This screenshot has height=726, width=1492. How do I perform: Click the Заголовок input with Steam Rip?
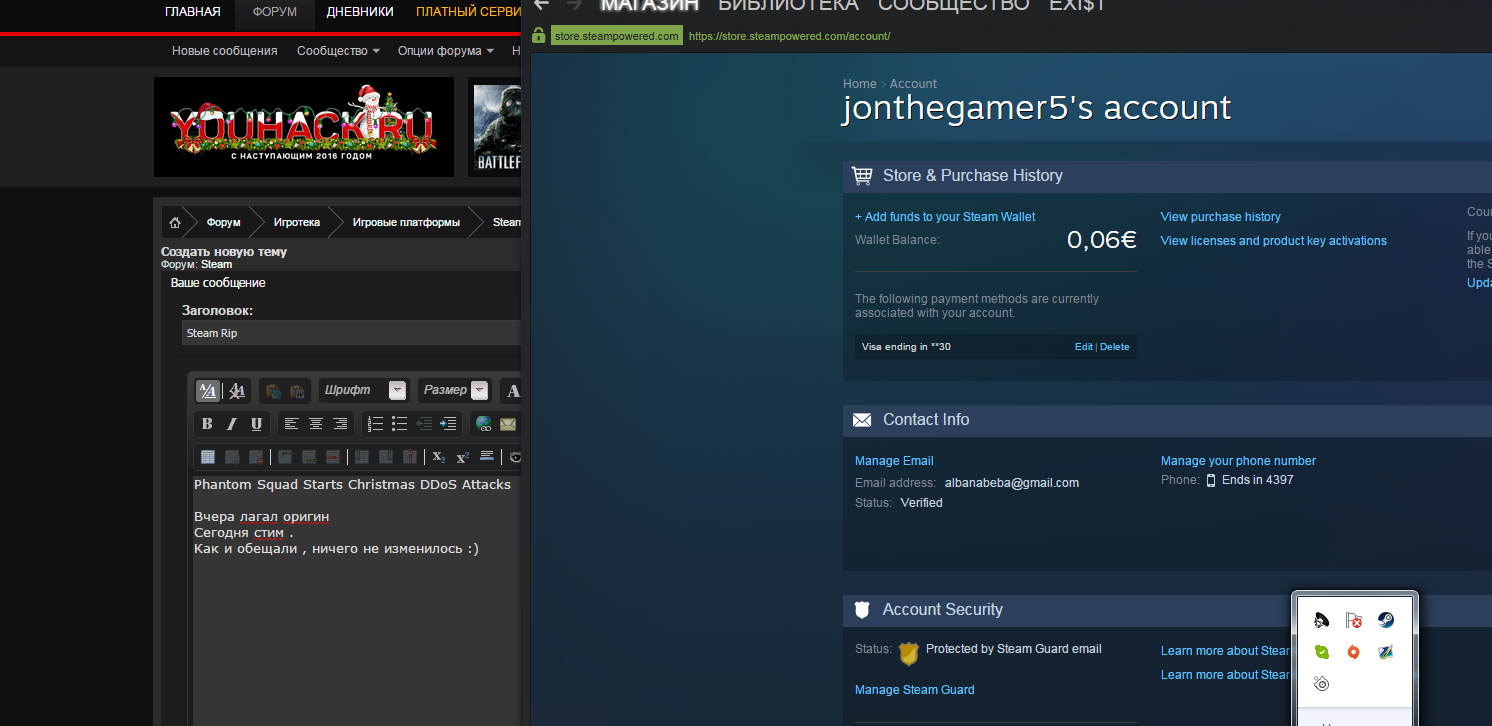point(352,333)
